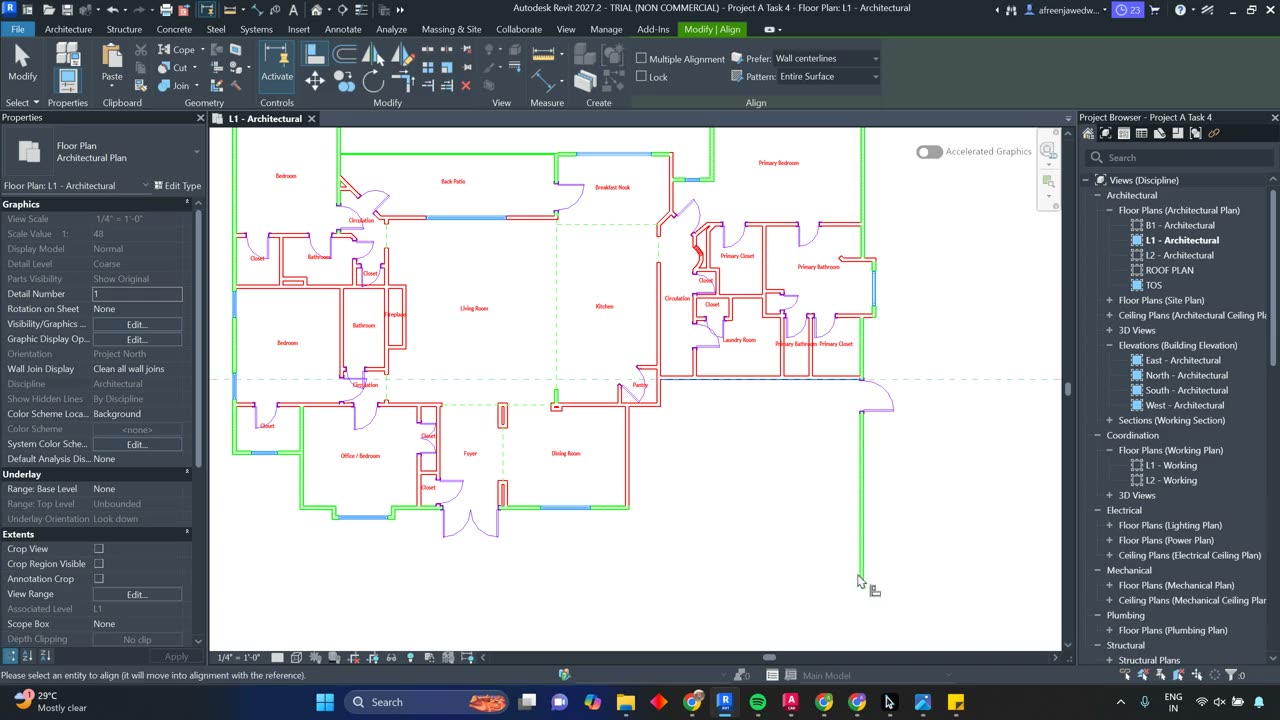Viewport: 1280px width, 720px height.
Task: Choose Mirror - Draw Axis tool
Action: [x=402, y=53]
